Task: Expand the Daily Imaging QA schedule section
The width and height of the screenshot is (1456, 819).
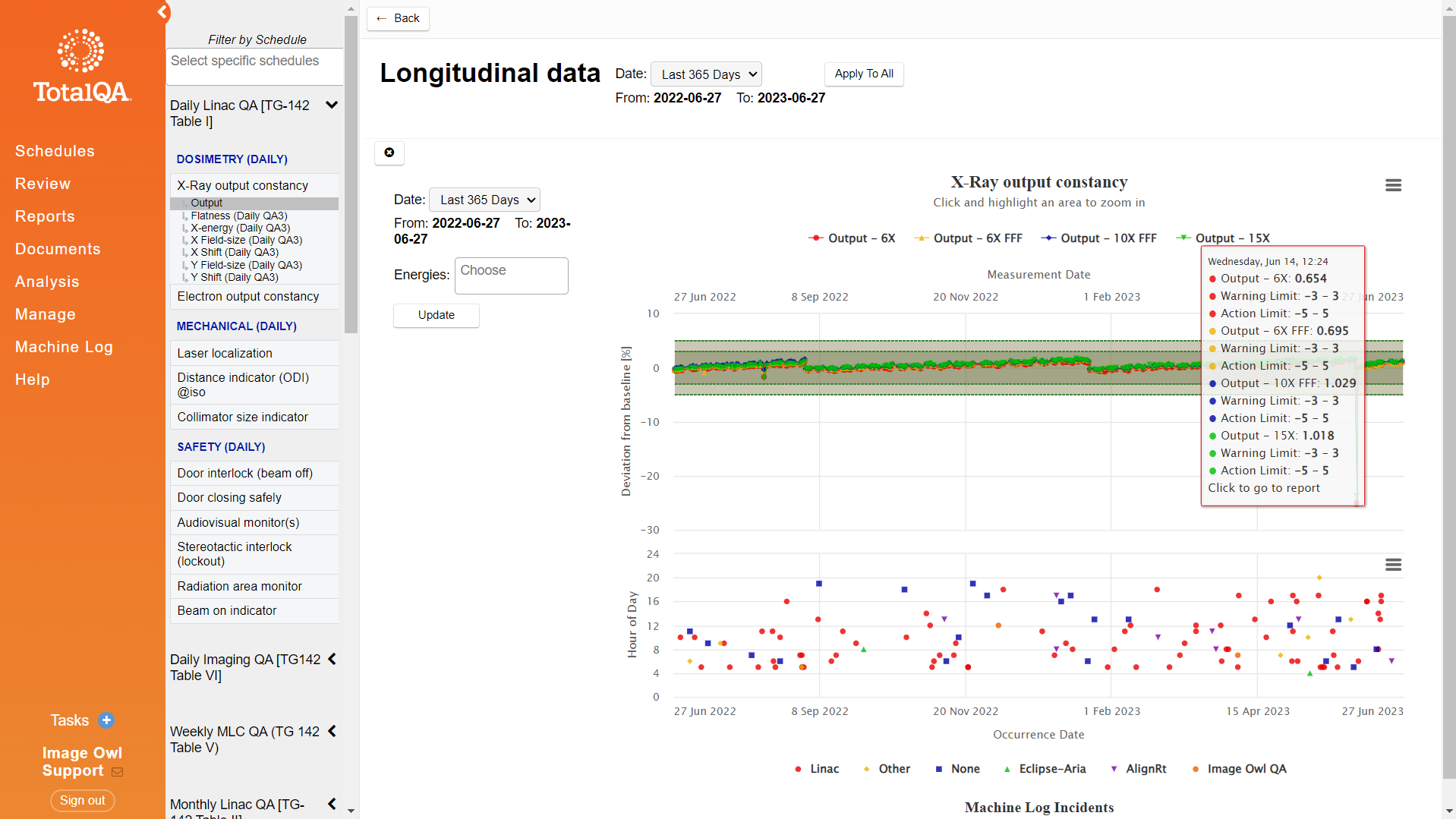Action: 332,660
